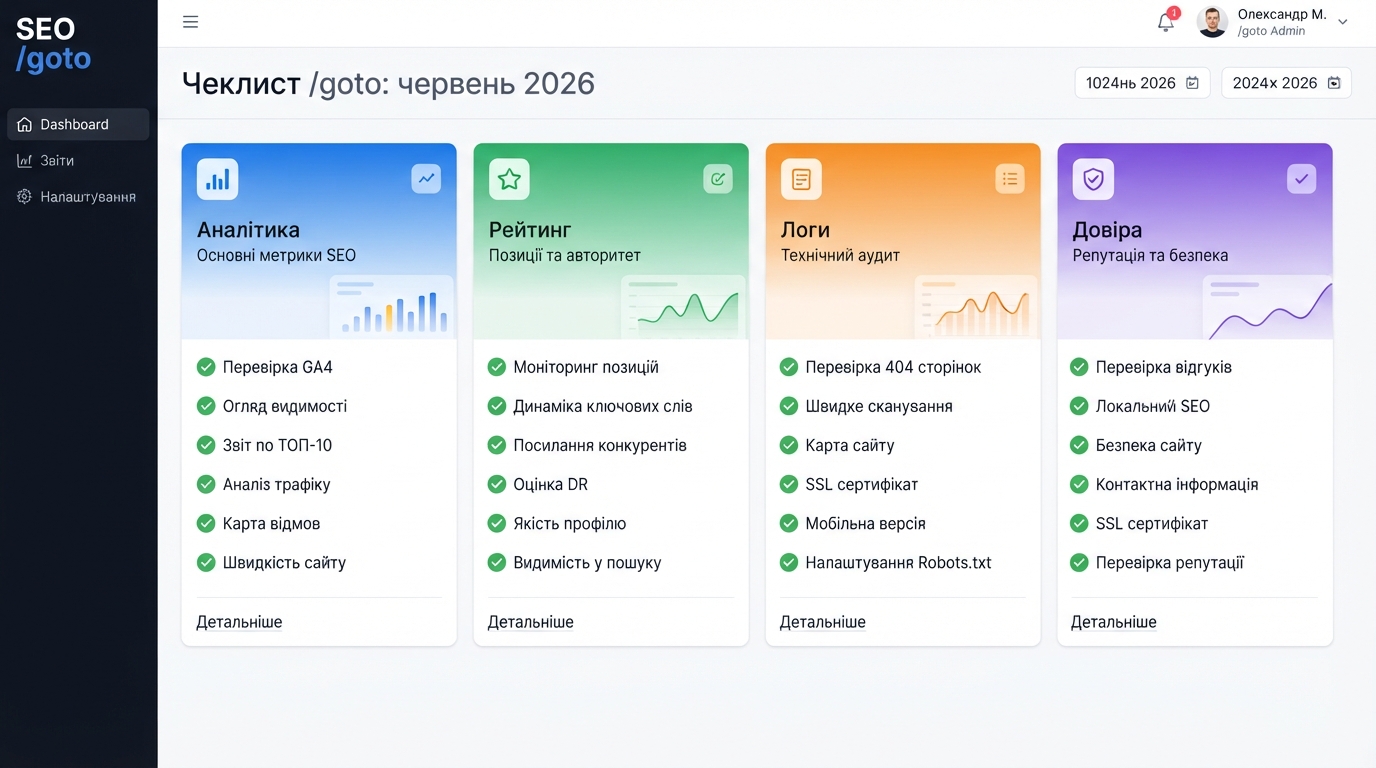Click the Логи card title
The height and width of the screenshot is (768, 1376).
(805, 230)
